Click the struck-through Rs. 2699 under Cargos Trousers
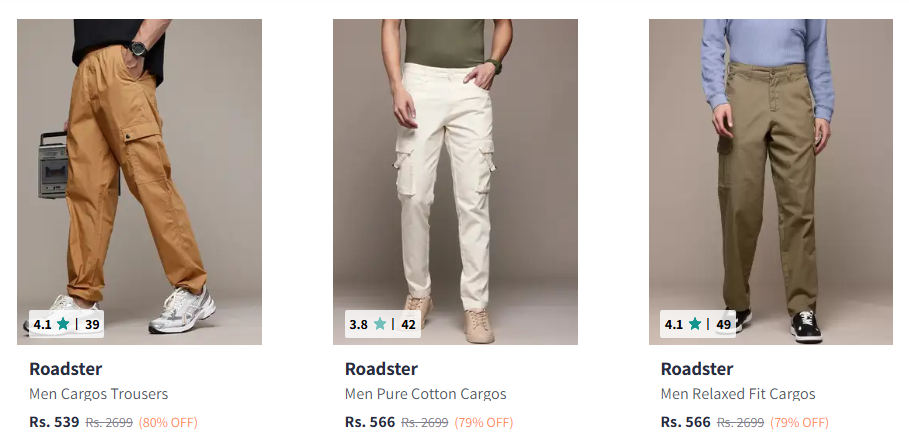 click(109, 423)
